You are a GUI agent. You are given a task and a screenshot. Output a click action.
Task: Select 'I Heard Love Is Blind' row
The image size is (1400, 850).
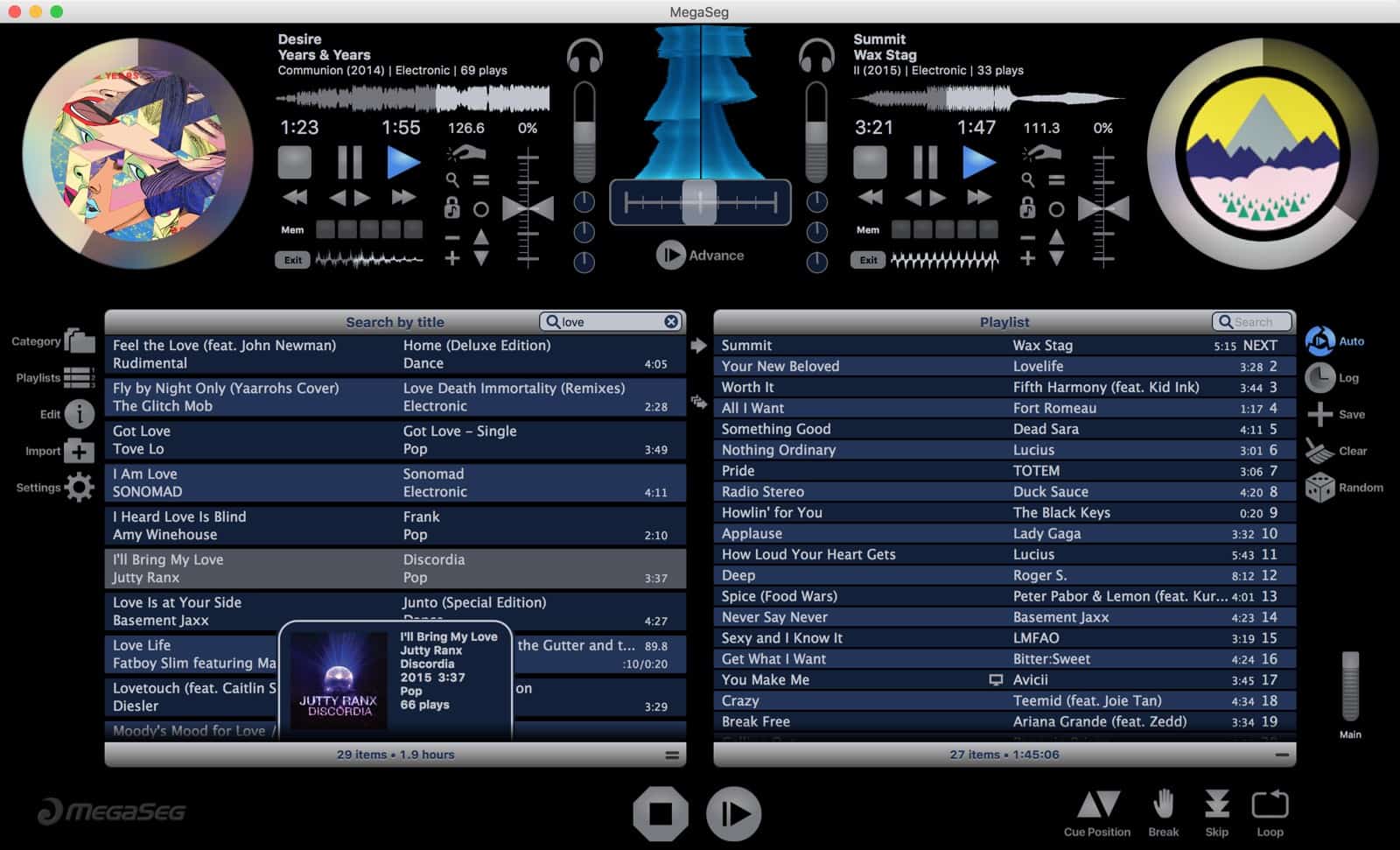(x=395, y=526)
